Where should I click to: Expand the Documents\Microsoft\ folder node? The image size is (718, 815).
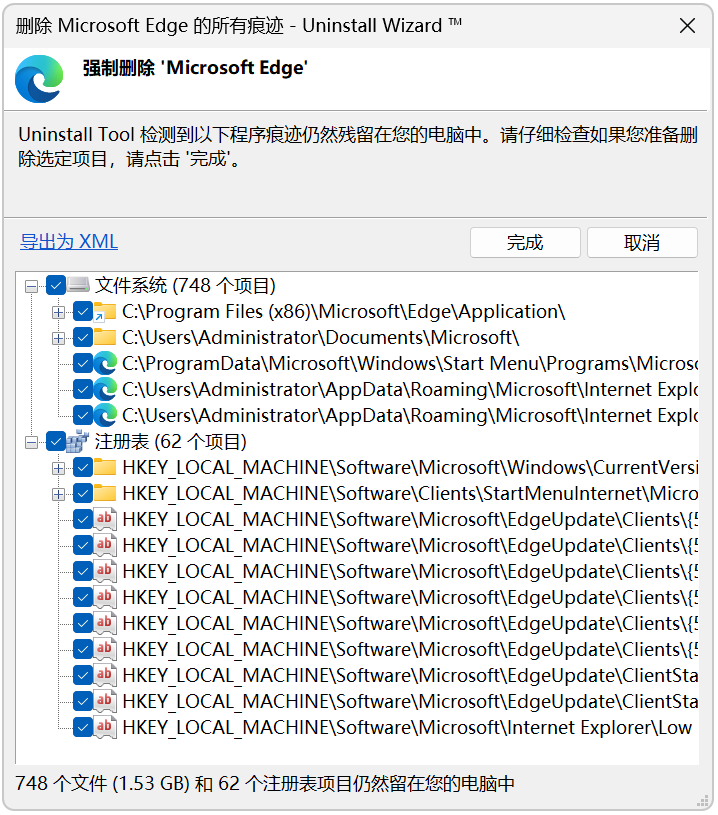click(58, 338)
